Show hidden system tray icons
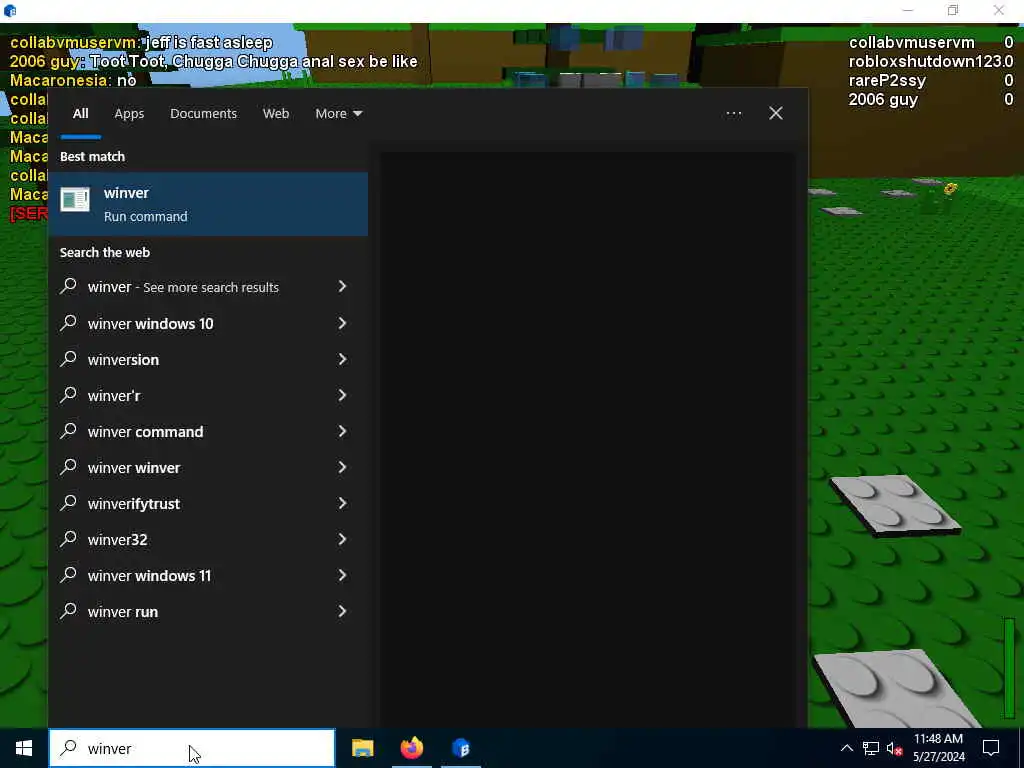 tap(846, 748)
